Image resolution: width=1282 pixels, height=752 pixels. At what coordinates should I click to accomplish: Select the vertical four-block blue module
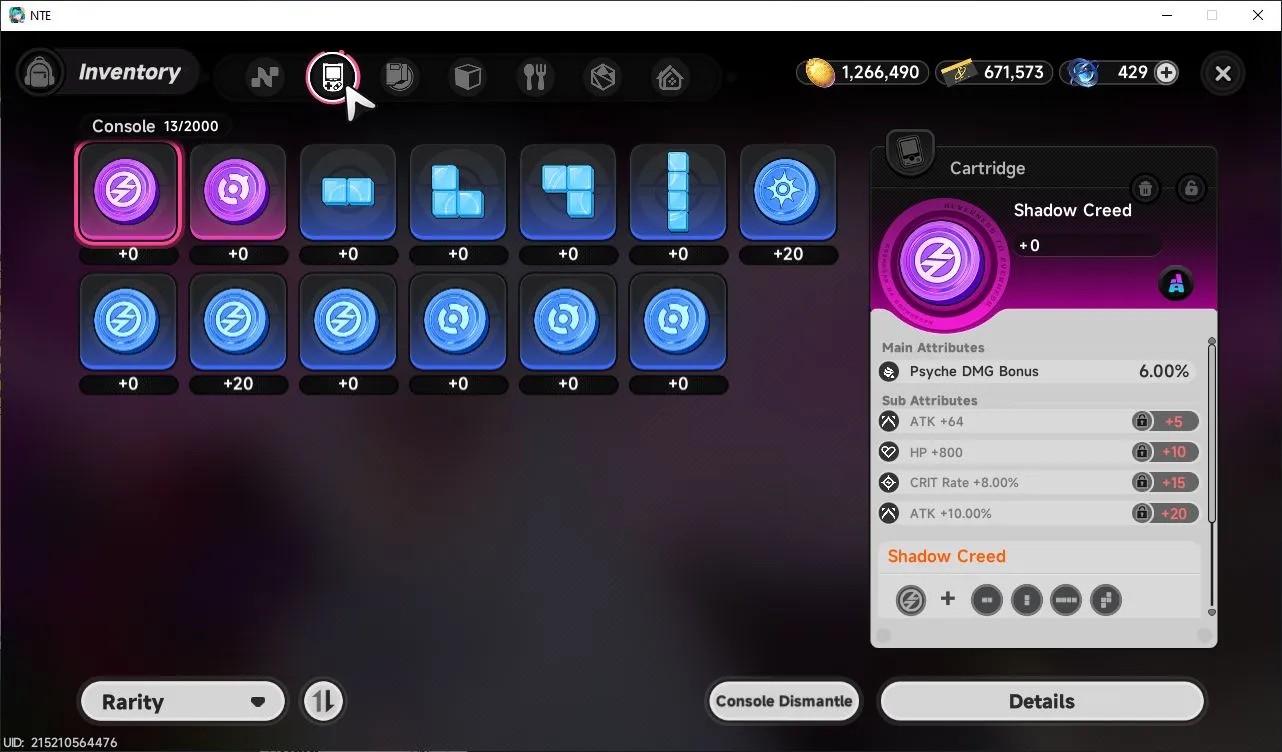coord(678,193)
